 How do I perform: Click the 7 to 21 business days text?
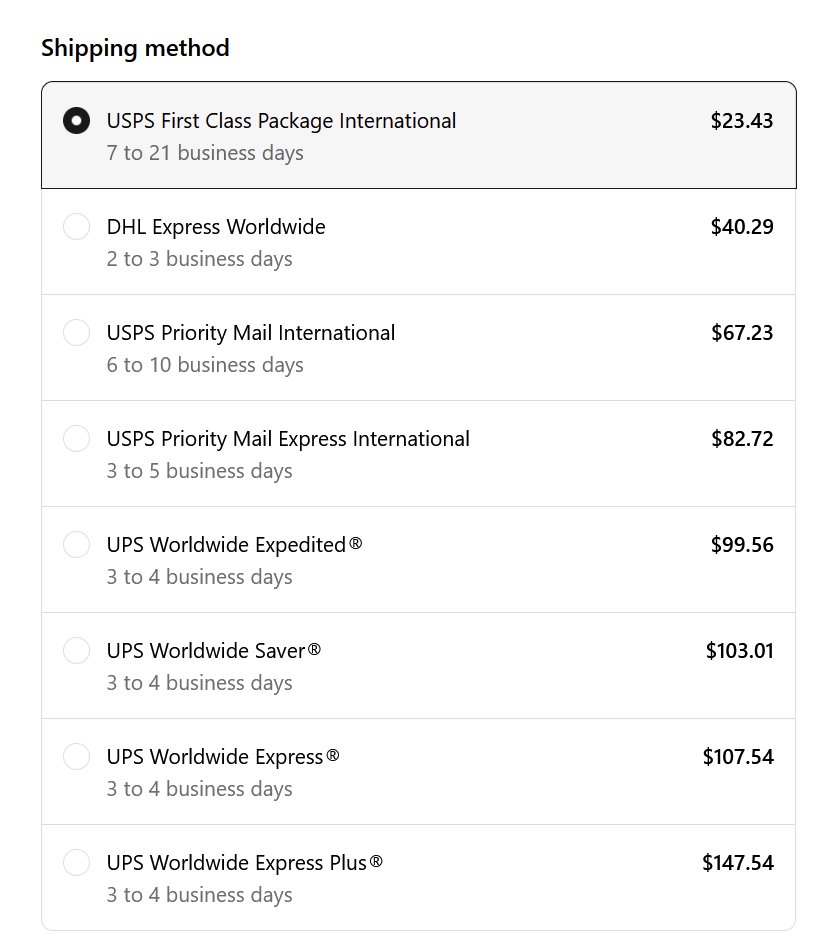coord(205,153)
